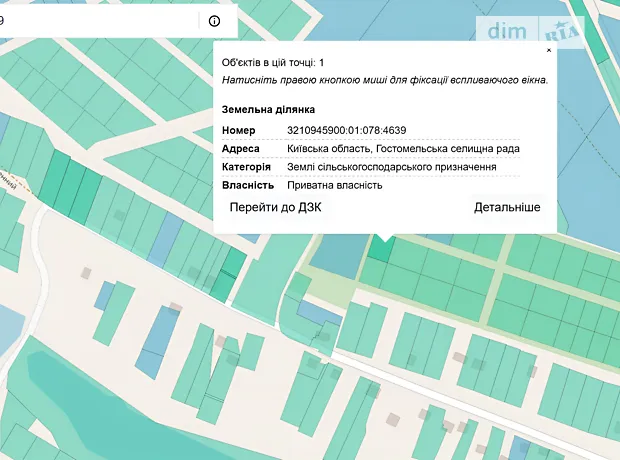This screenshot has height=460, width=620.
Task: Click 'Об'єктів в цій точці: 1' text
Action: 273,62
